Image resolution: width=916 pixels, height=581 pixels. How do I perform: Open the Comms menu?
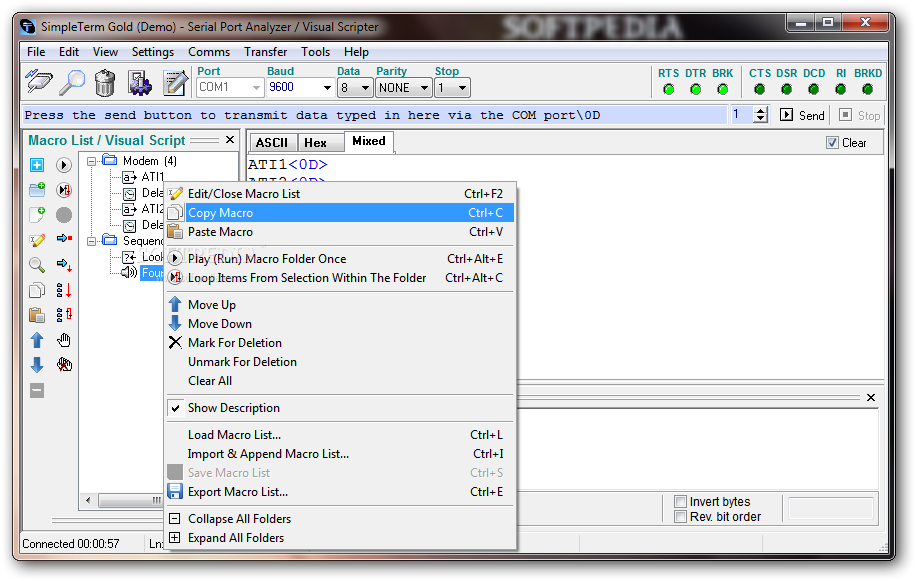click(x=209, y=52)
